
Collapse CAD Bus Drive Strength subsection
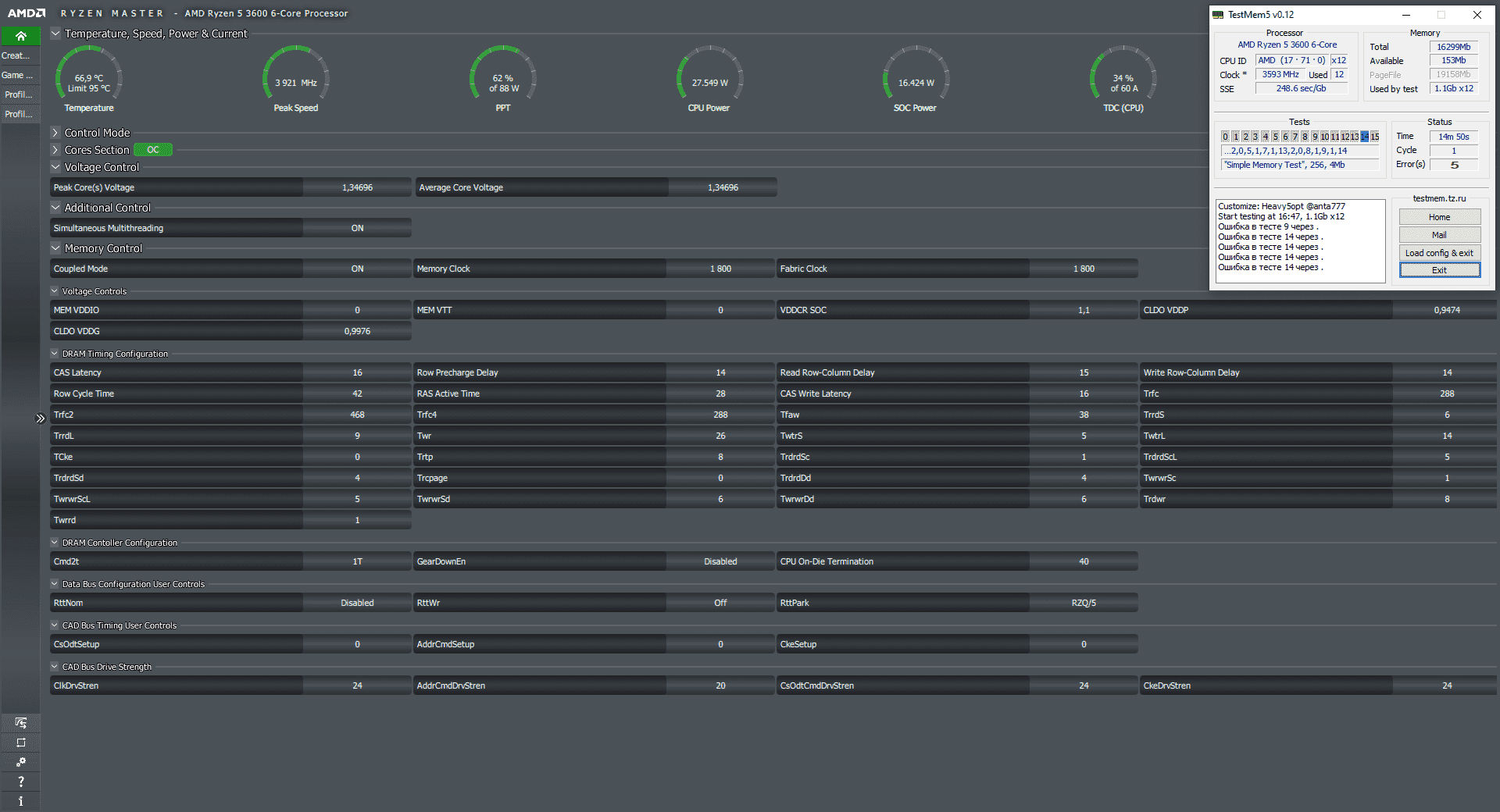pos(55,667)
